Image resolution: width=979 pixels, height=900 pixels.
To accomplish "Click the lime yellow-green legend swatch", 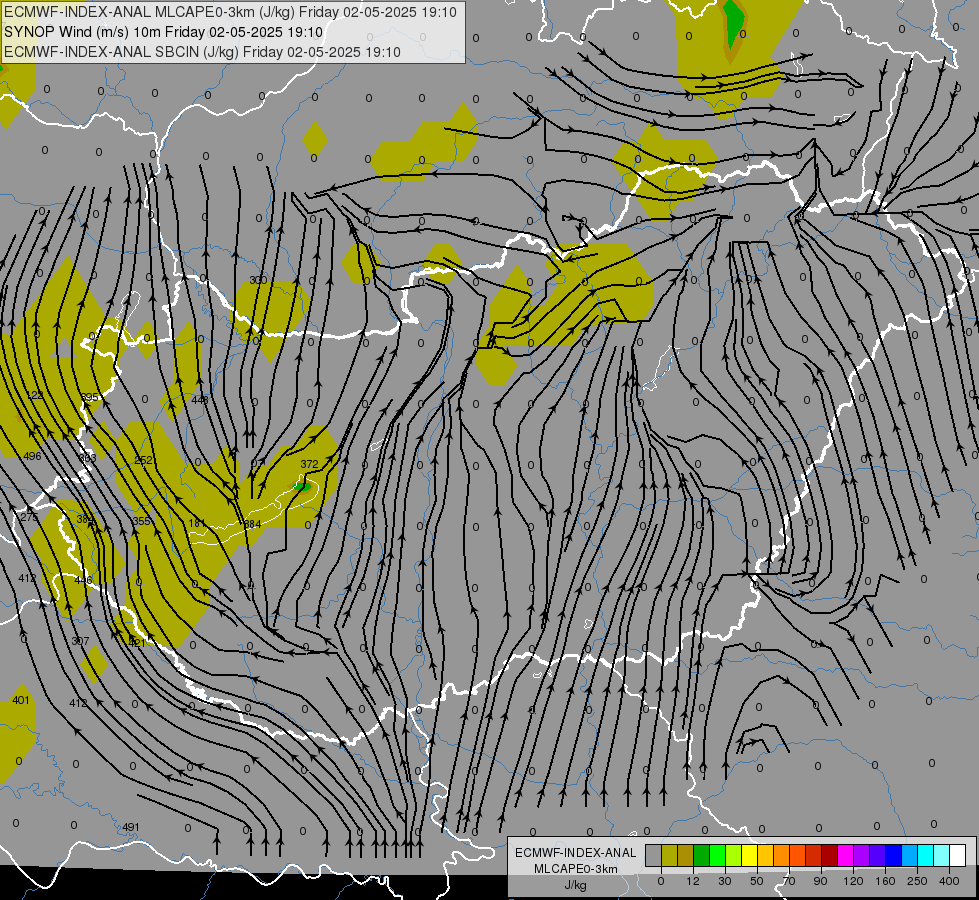I will pos(734,855).
